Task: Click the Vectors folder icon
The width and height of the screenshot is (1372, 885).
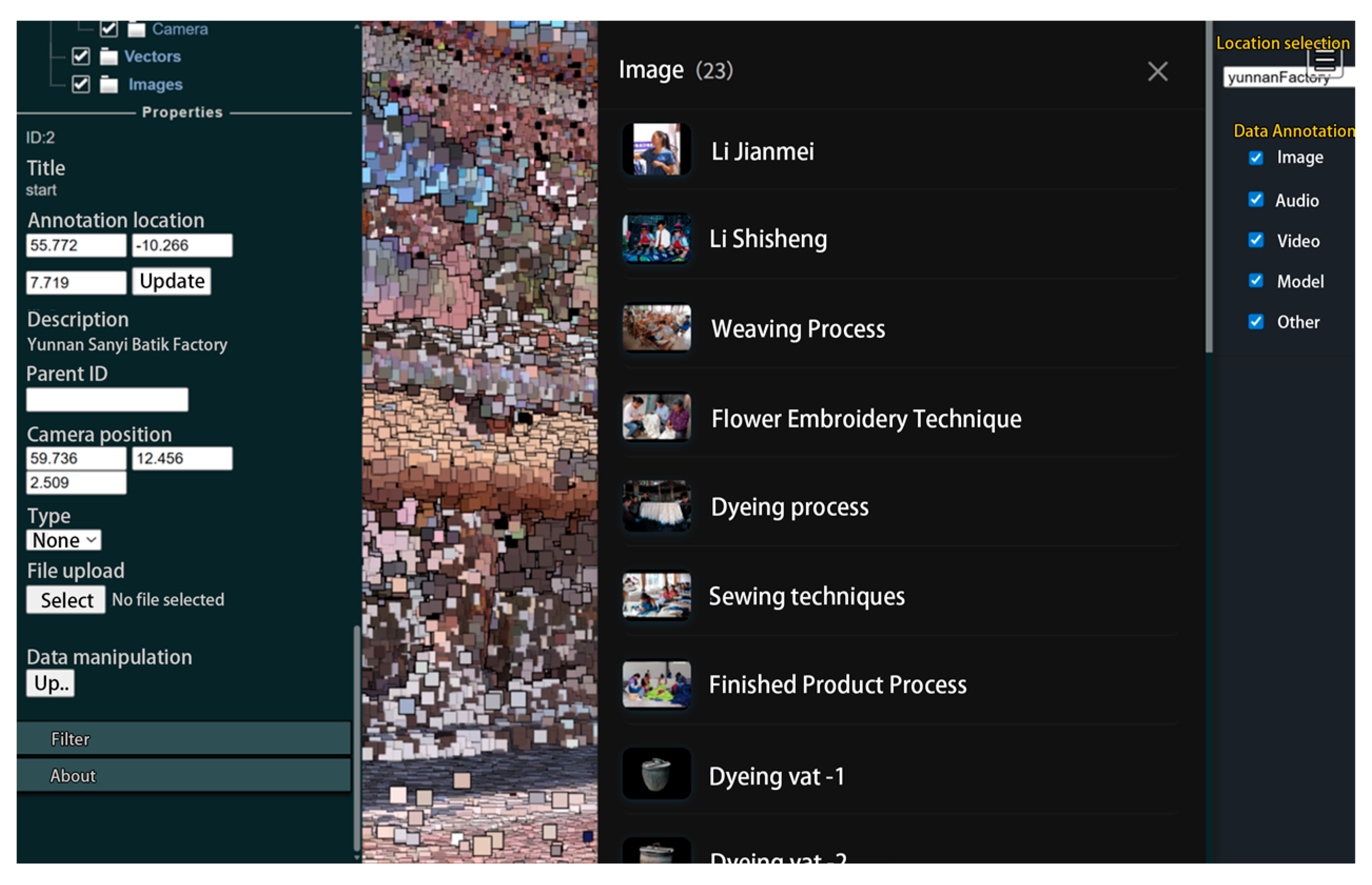Action: (x=109, y=56)
